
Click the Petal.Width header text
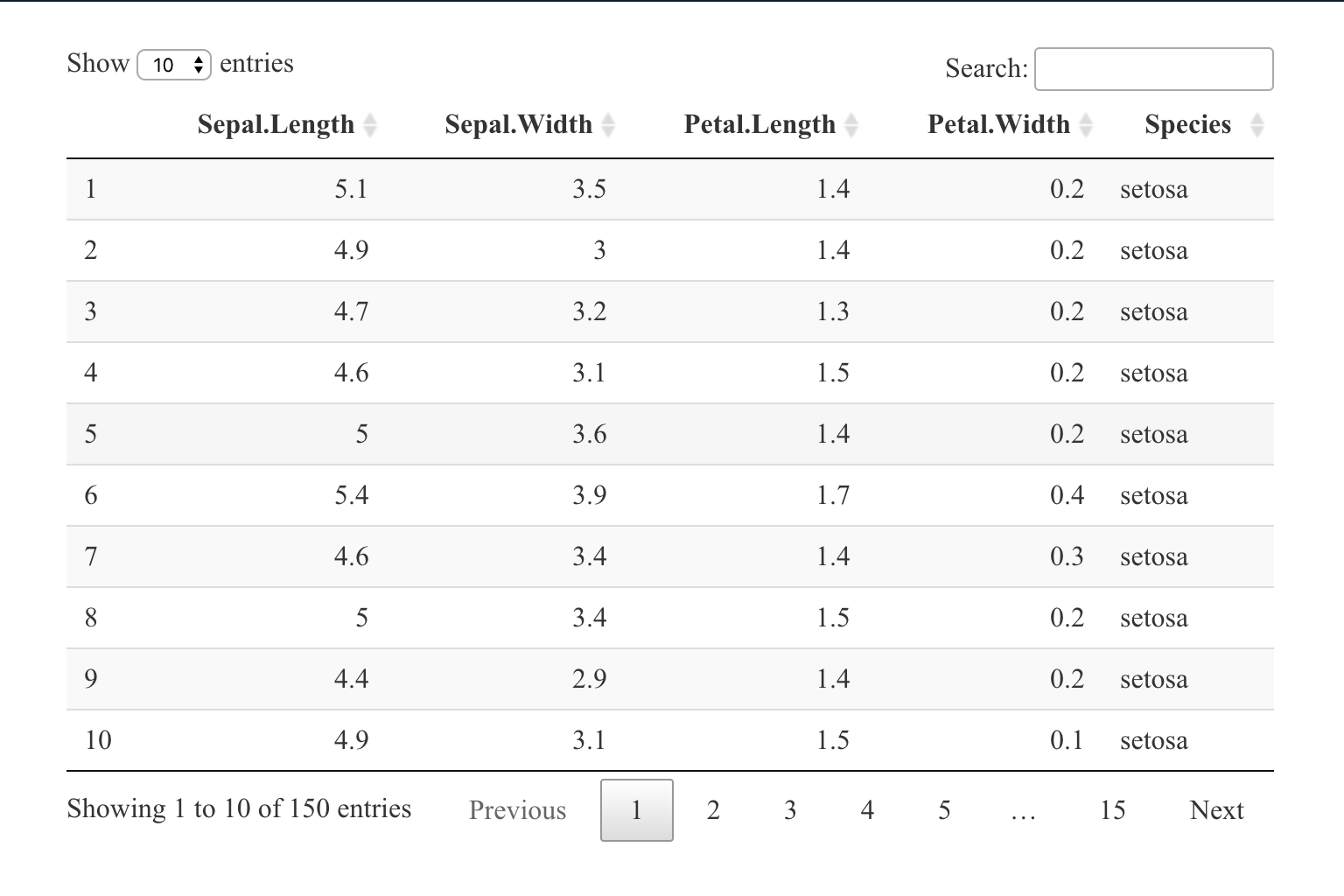998,124
